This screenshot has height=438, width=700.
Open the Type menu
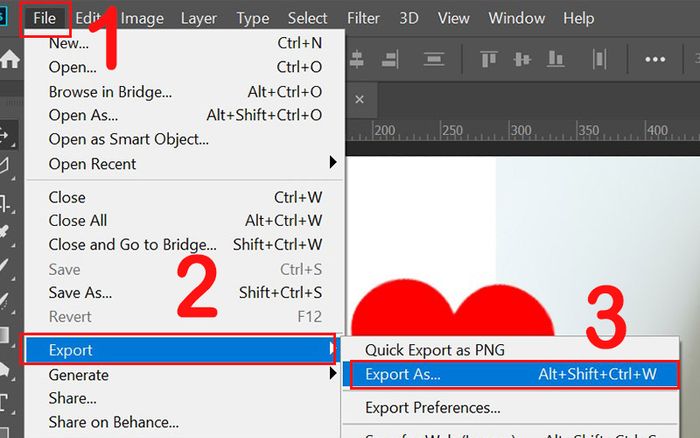click(x=253, y=18)
